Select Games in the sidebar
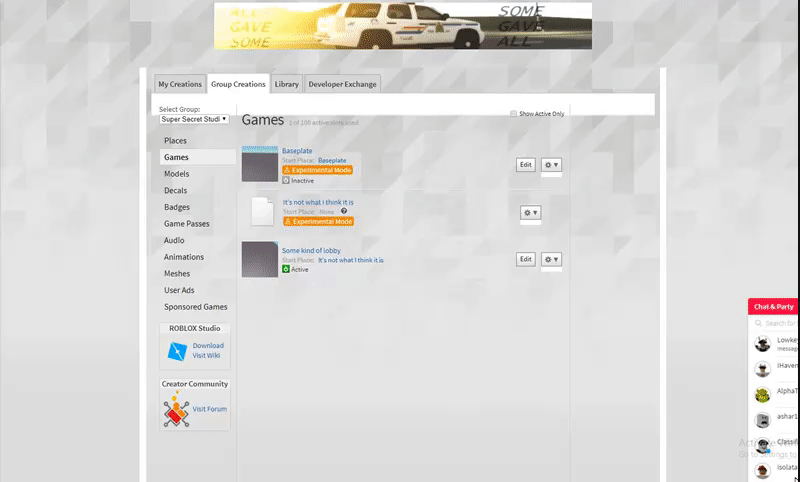The height and width of the screenshot is (482, 800). pyautogui.click(x=197, y=157)
